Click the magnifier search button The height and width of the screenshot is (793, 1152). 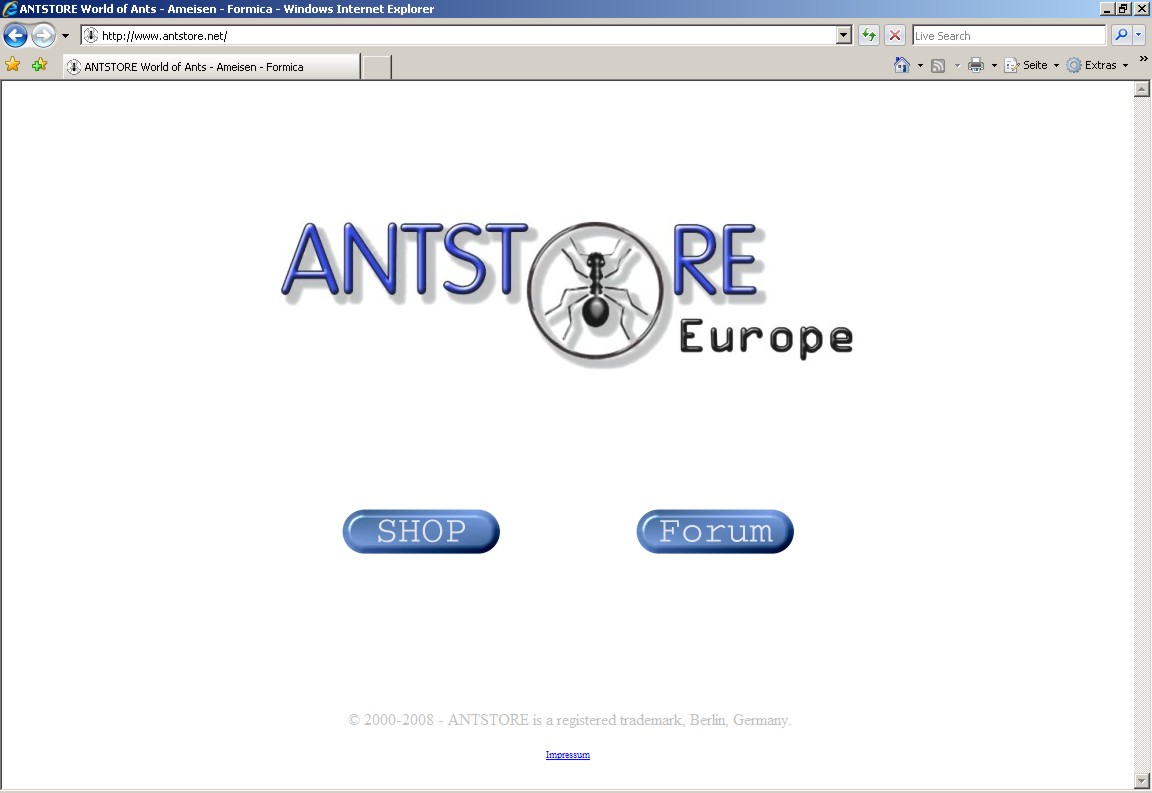[x=1121, y=36]
